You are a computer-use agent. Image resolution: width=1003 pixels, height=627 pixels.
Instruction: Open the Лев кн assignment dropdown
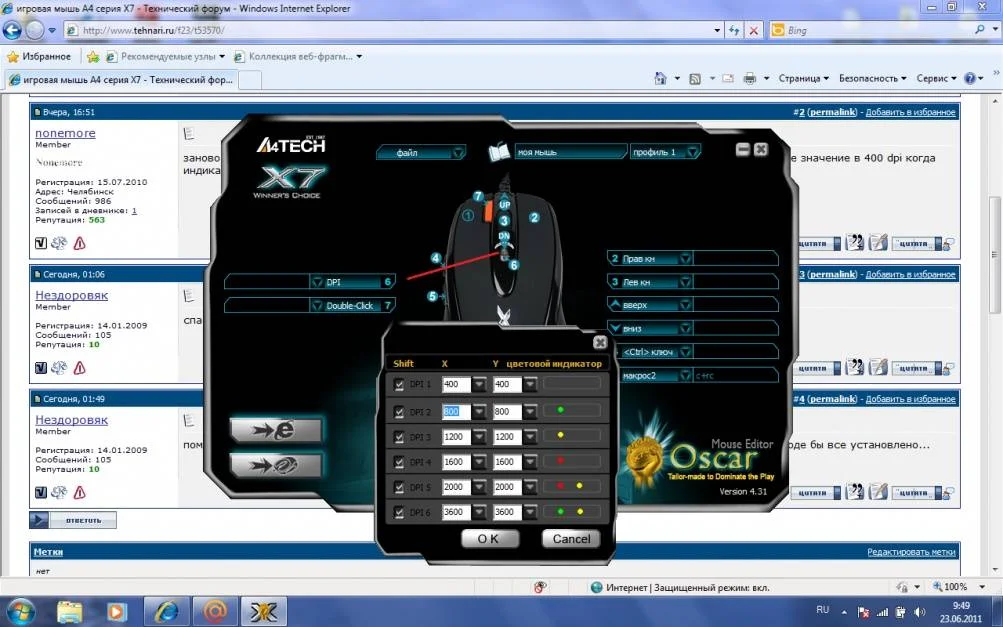(685, 282)
